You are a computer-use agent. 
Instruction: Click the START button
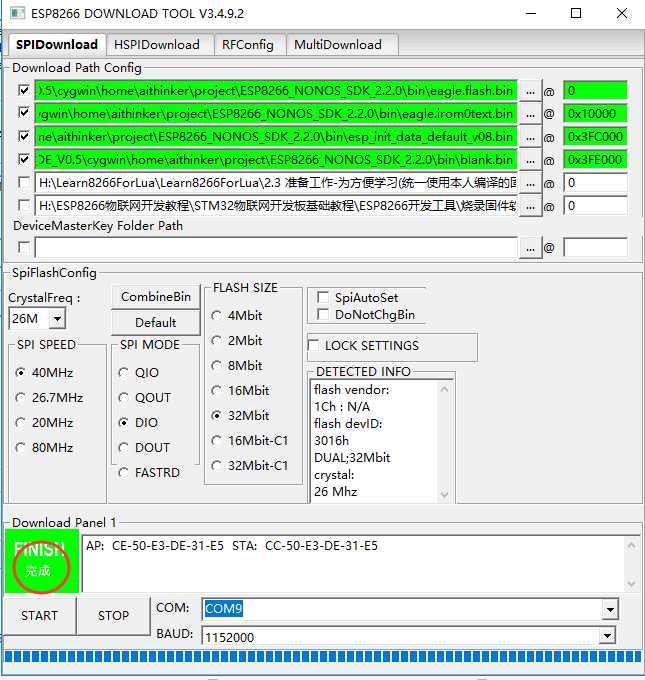tap(39, 615)
